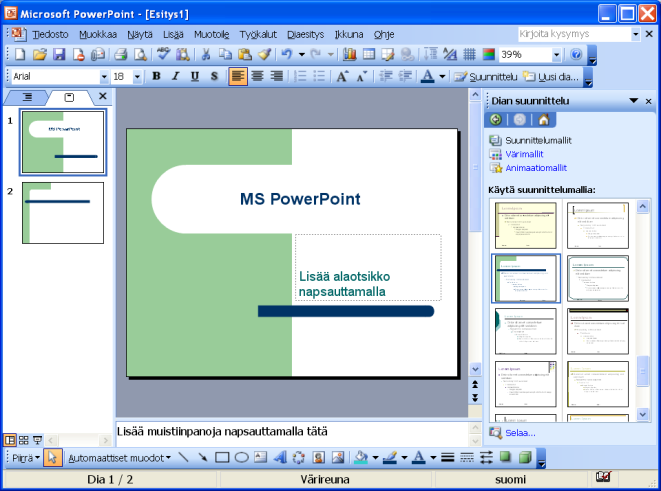Screen dimensions: 661x491
Task: Decrease font size with small A
Action: click(362, 76)
